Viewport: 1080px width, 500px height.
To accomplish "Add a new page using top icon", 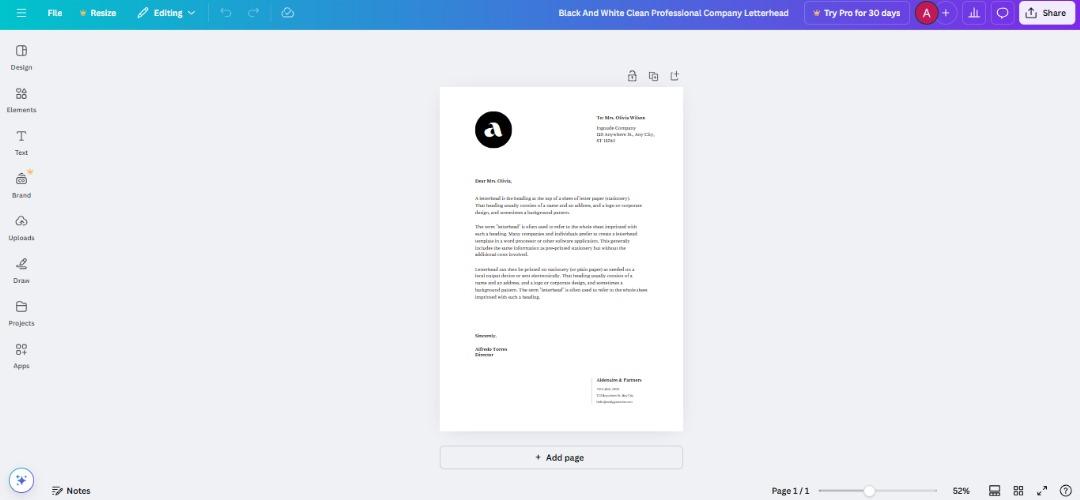I will (x=674, y=76).
